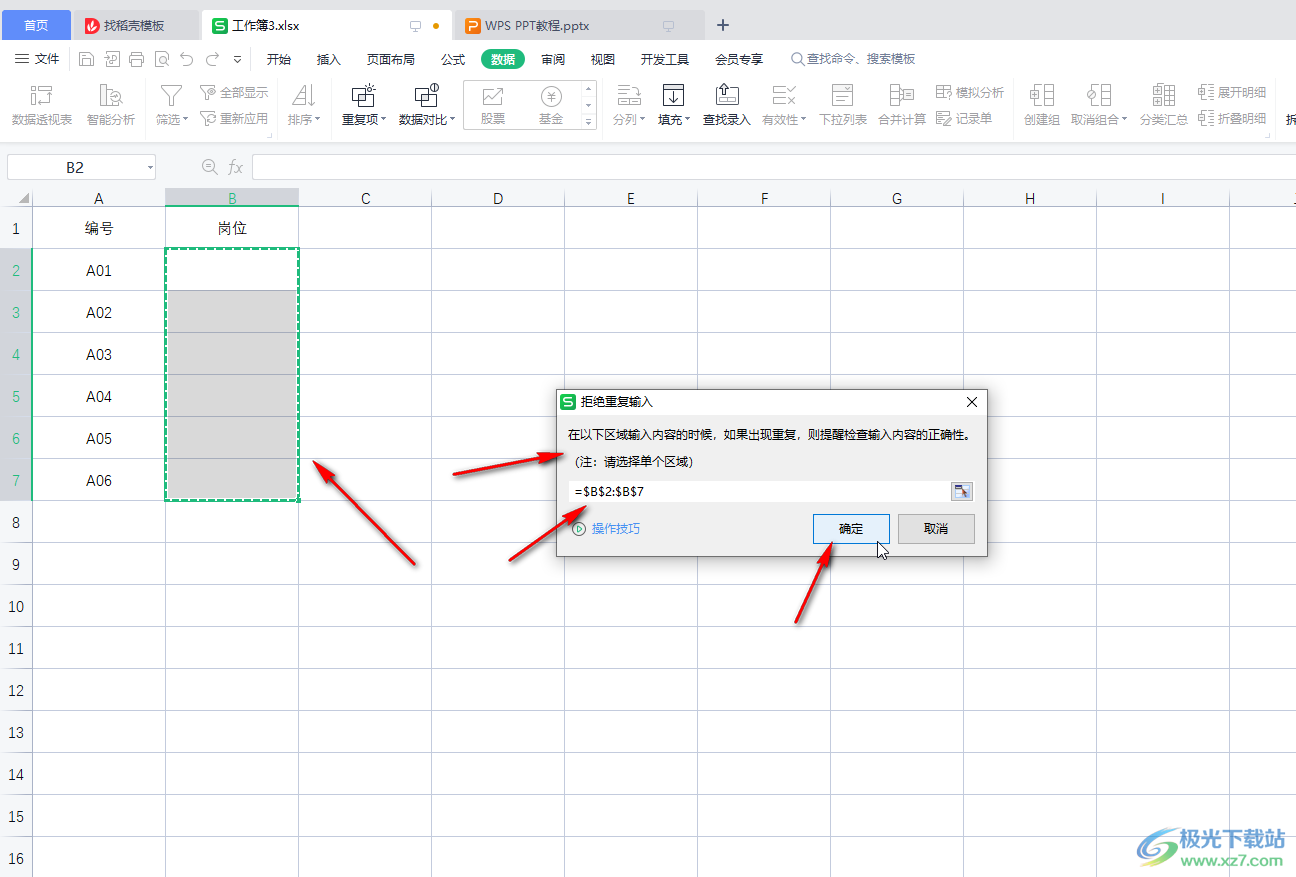
Task: Click the select-all corner triangle
Action: tap(22, 198)
